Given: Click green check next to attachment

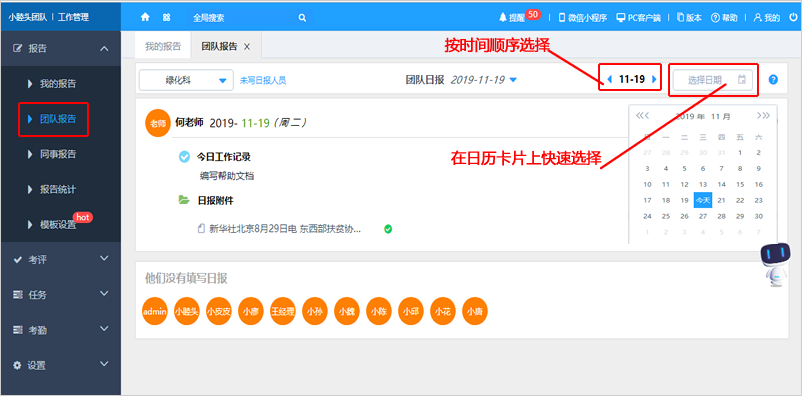Looking at the screenshot, I should point(388,229).
